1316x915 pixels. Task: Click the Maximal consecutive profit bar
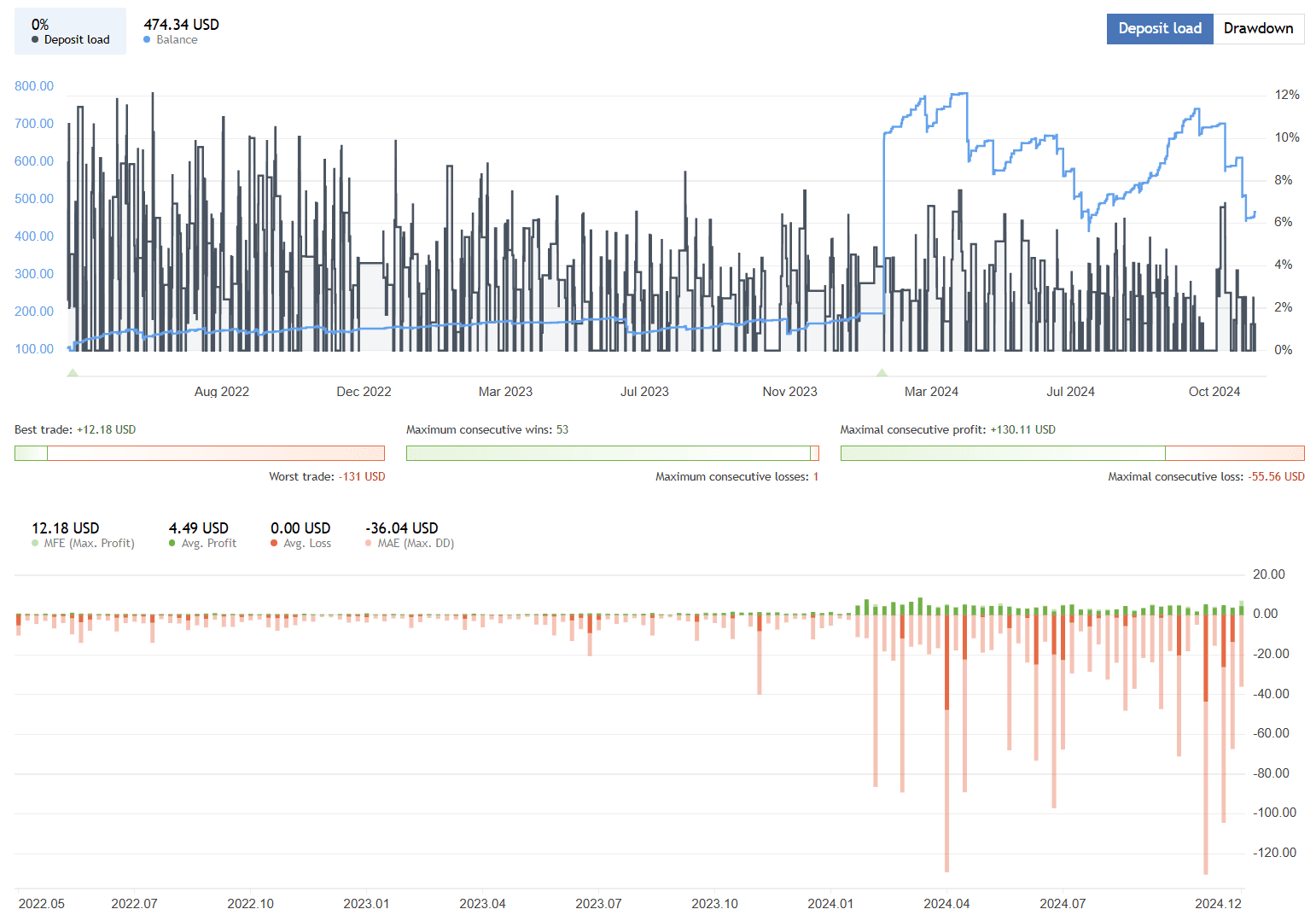1072,452
